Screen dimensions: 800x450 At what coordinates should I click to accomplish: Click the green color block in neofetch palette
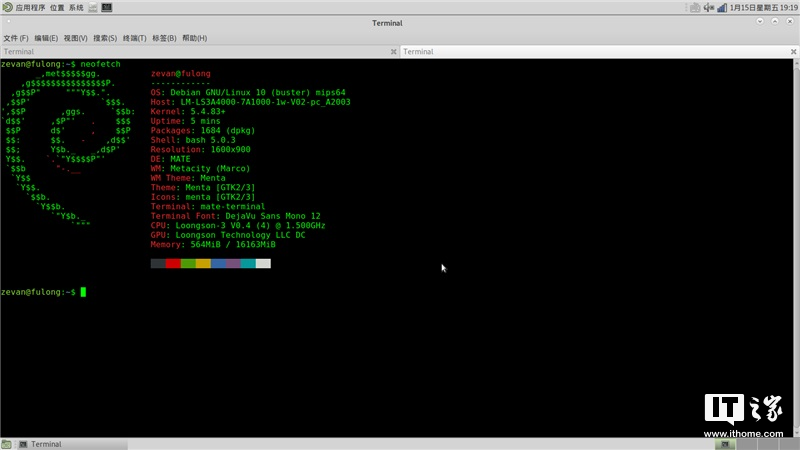(x=188, y=263)
